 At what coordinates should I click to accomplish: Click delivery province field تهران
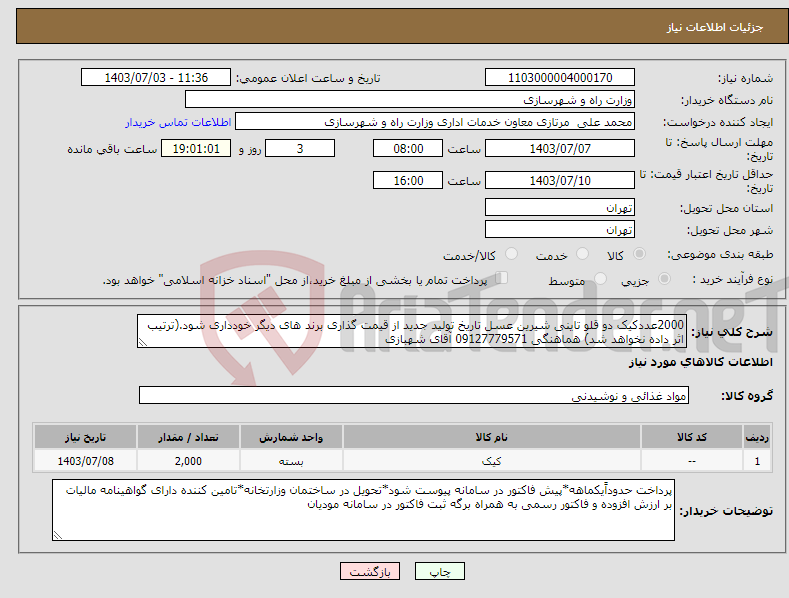click(x=560, y=207)
